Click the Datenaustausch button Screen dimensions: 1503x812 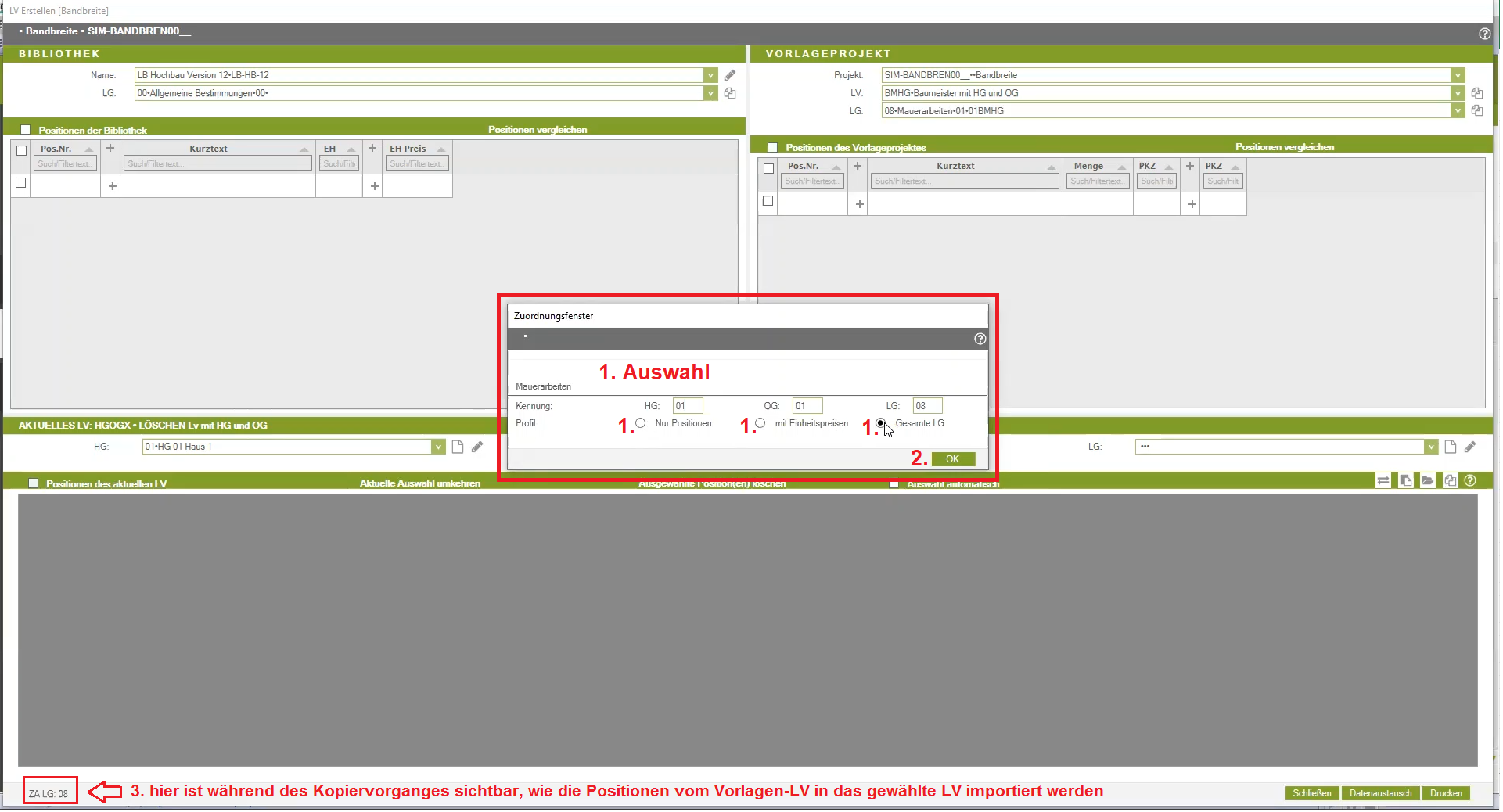[x=1380, y=793]
